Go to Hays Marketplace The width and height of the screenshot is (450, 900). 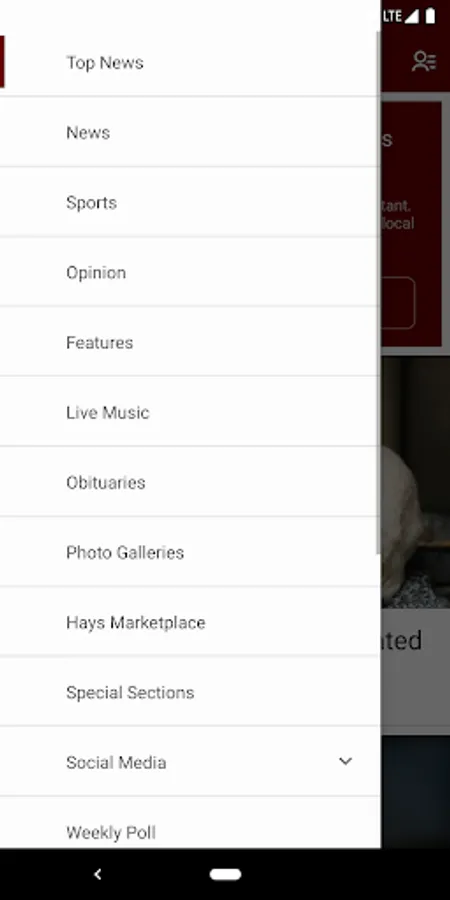(x=189, y=623)
